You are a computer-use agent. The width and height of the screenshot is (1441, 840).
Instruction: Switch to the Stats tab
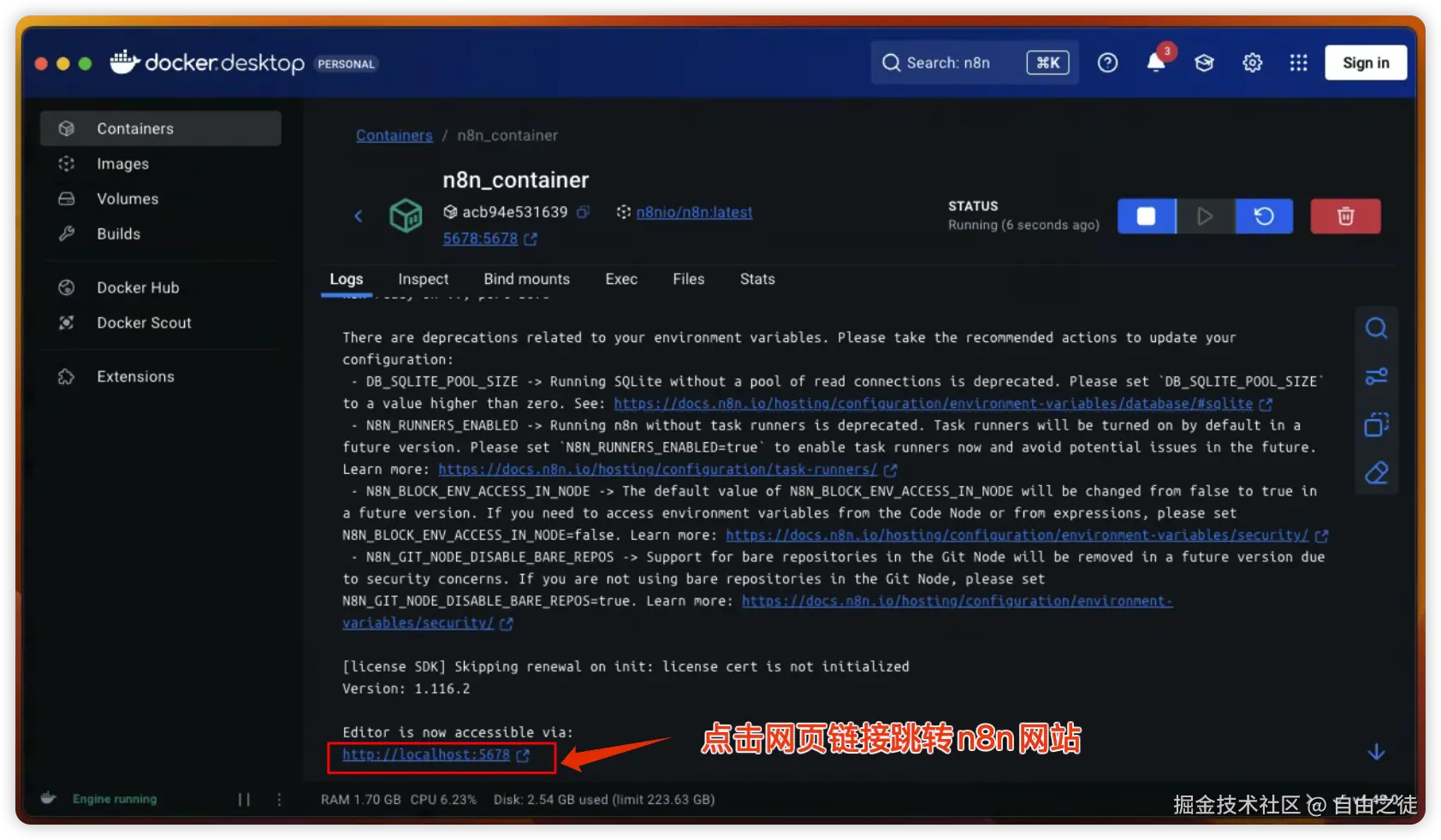757,279
